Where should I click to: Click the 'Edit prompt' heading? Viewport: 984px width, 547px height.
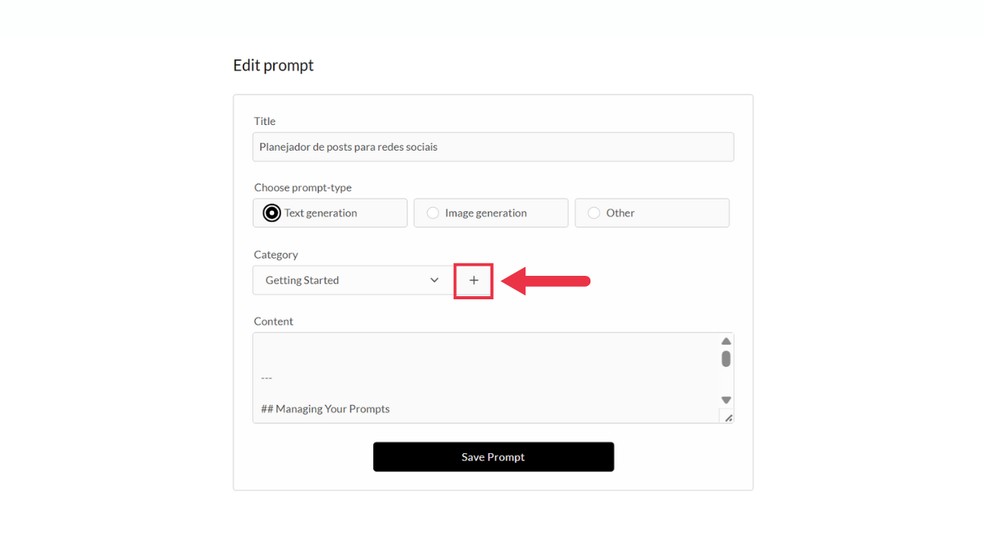coord(273,65)
